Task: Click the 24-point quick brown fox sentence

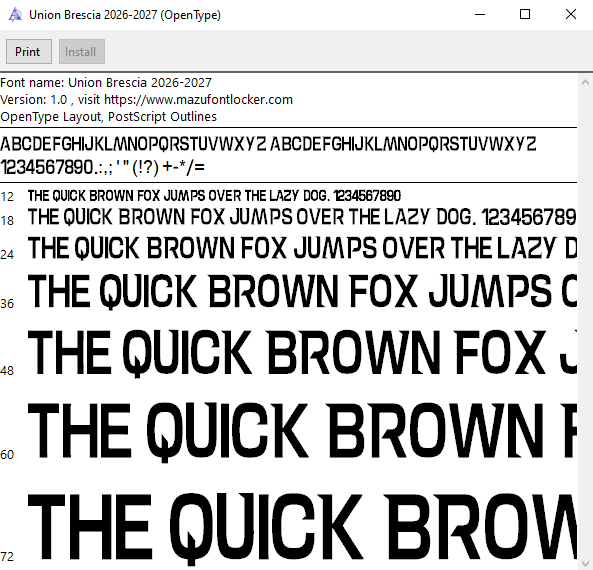Action: point(302,248)
